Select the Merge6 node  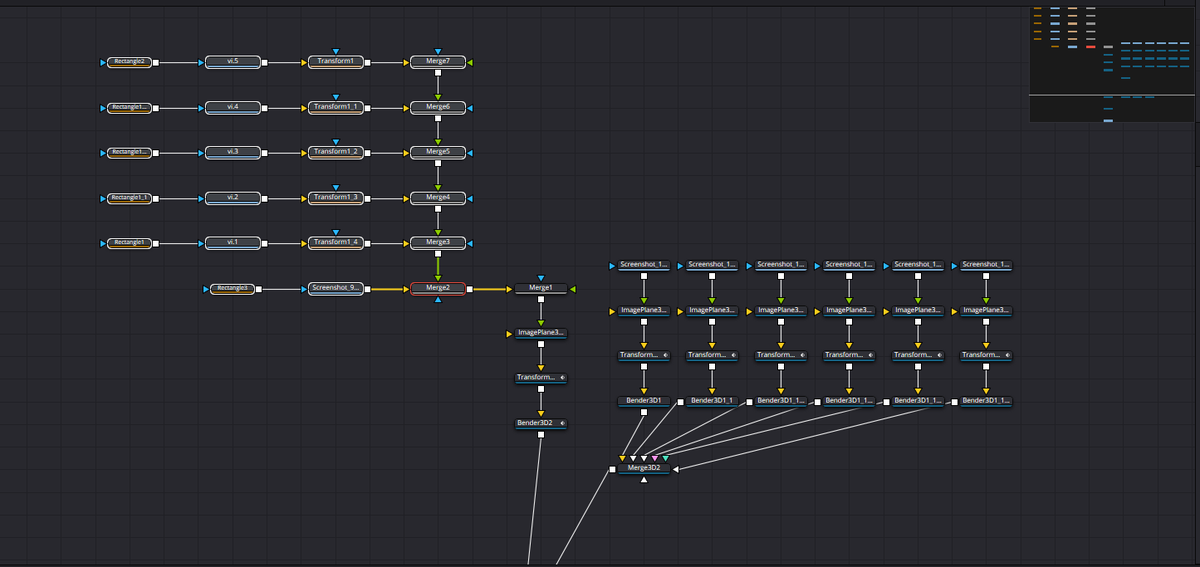pyautogui.click(x=438, y=107)
